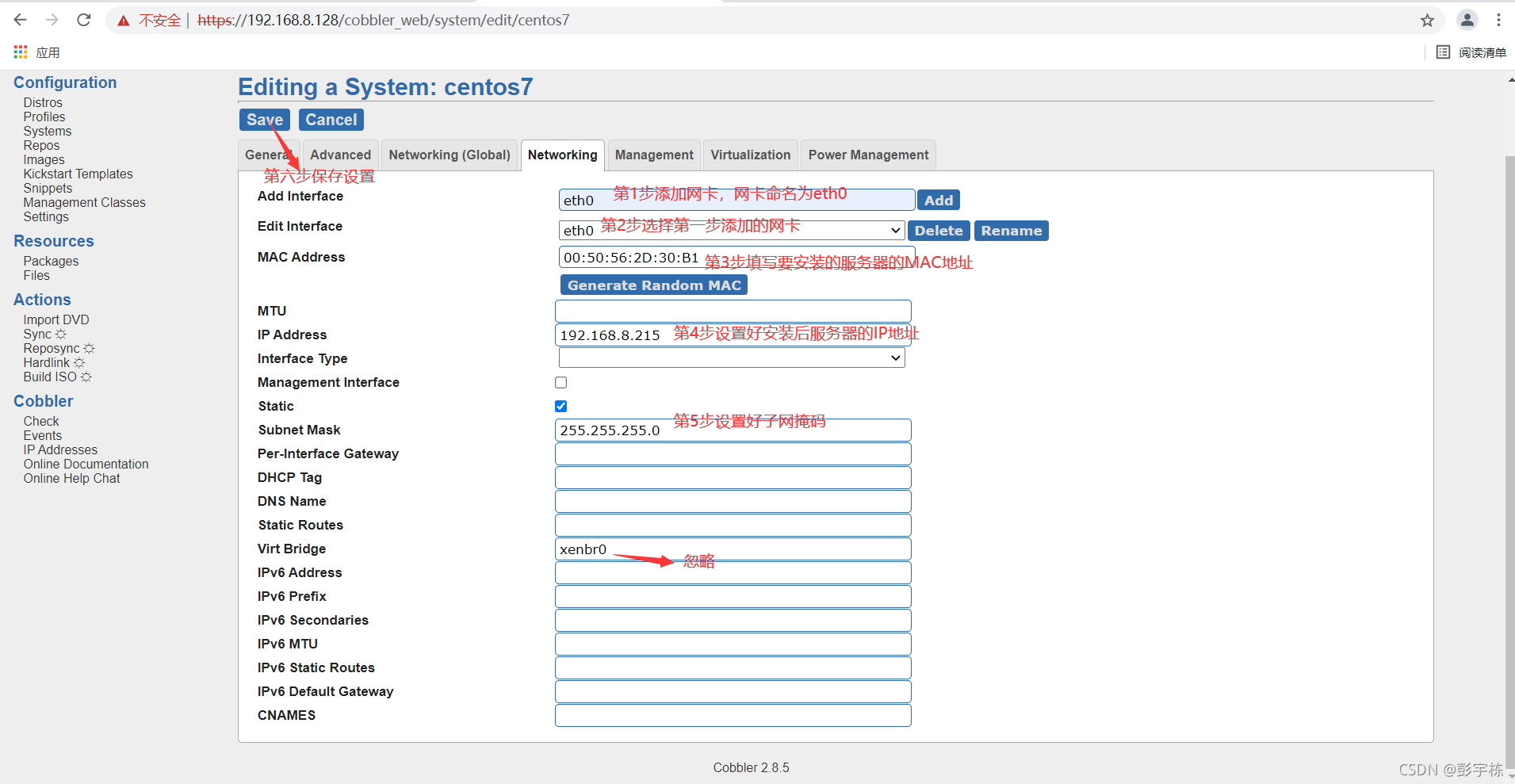Click the gear icon next to Build ISO
The width and height of the screenshot is (1515, 784).
click(x=86, y=377)
